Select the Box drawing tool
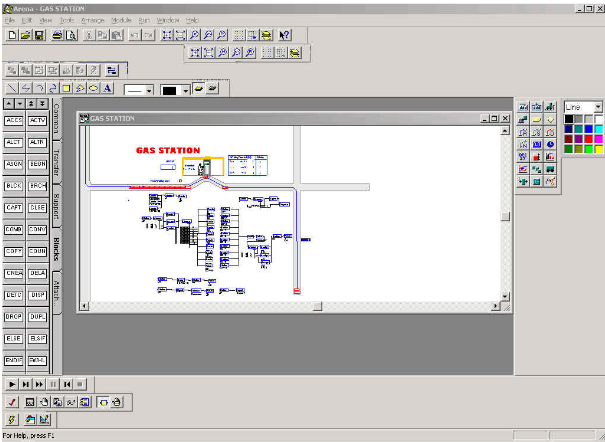605x442 pixels. pos(66,88)
